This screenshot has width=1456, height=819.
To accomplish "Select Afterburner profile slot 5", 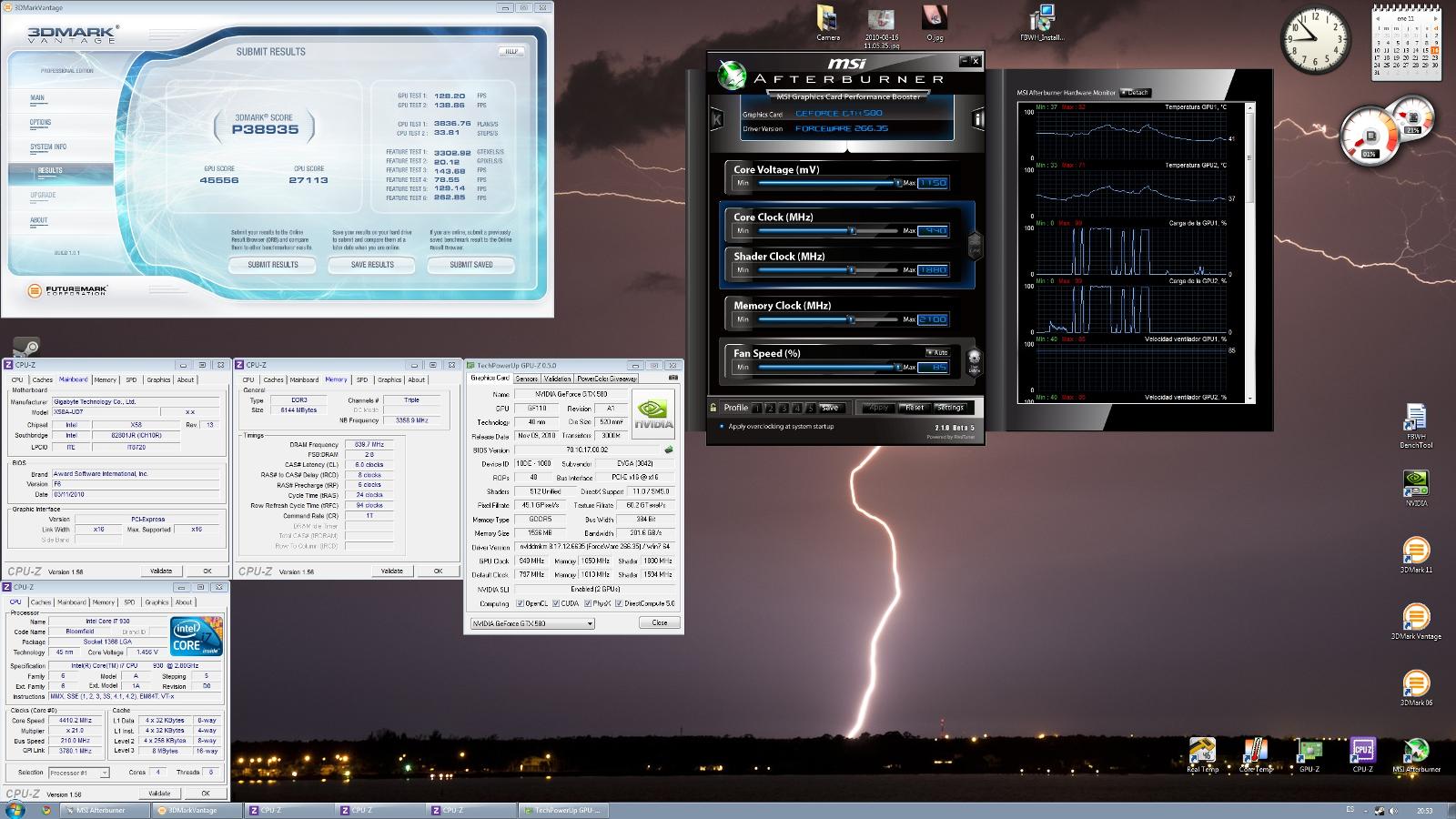I will coord(811,409).
